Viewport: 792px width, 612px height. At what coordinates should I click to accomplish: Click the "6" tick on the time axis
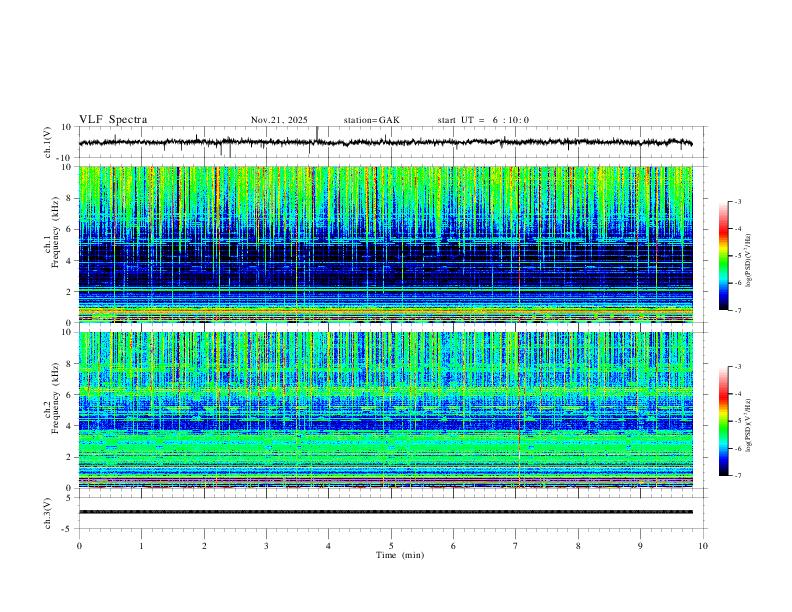(x=453, y=546)
